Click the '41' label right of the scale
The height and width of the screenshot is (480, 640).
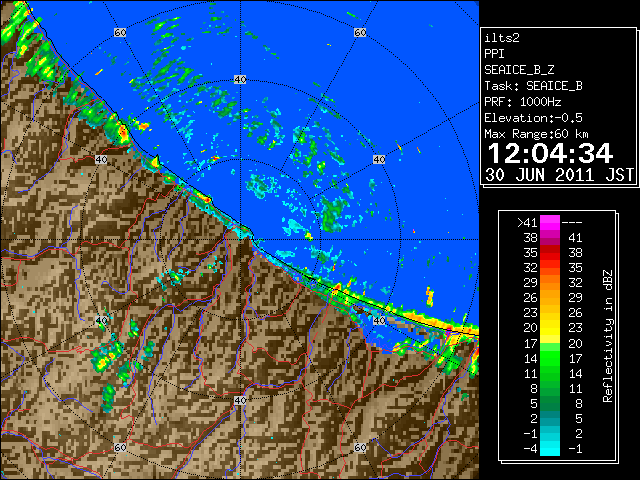tap(576, 238)
